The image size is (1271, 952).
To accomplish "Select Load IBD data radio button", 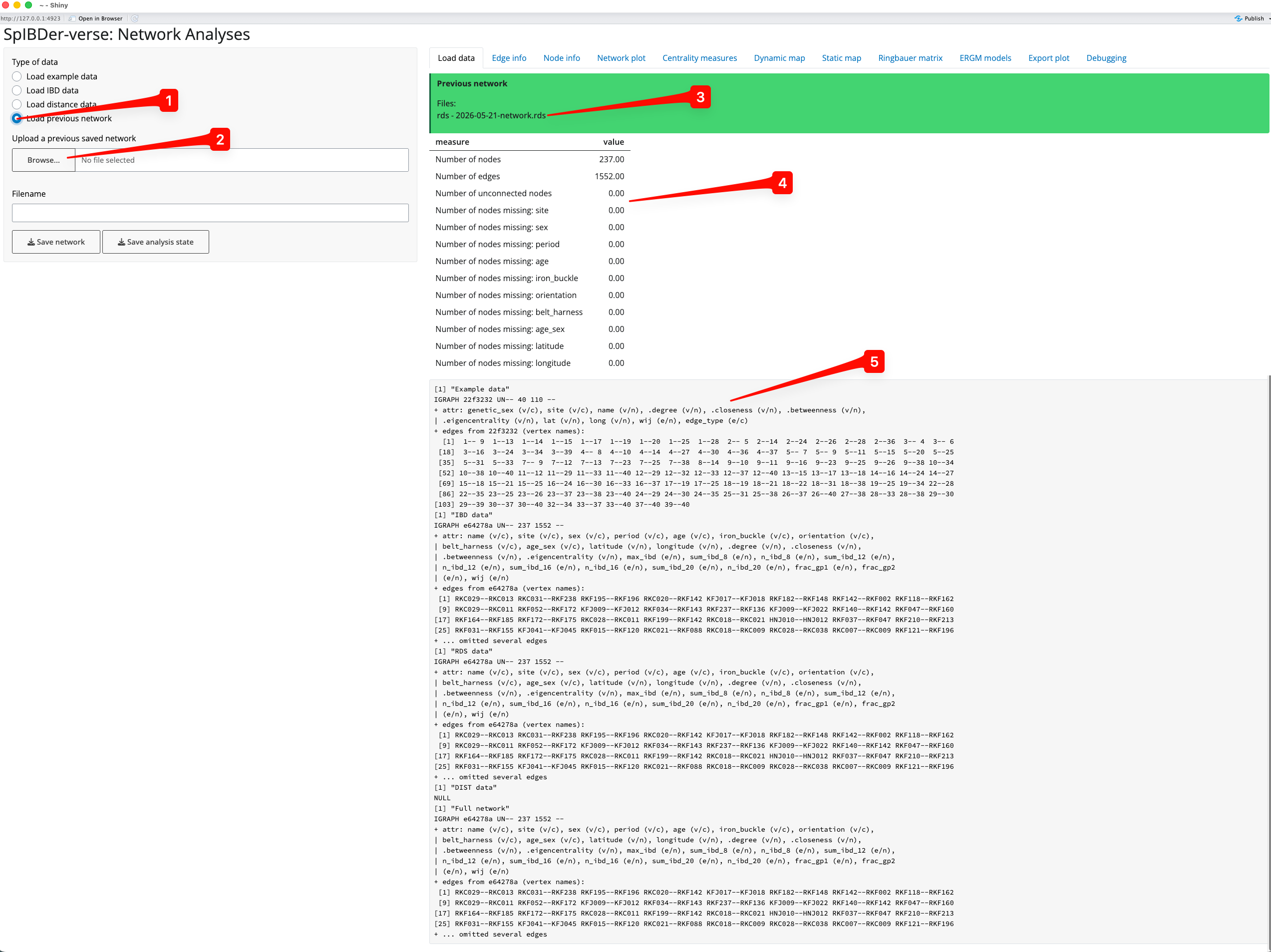I will coord(16,90).
